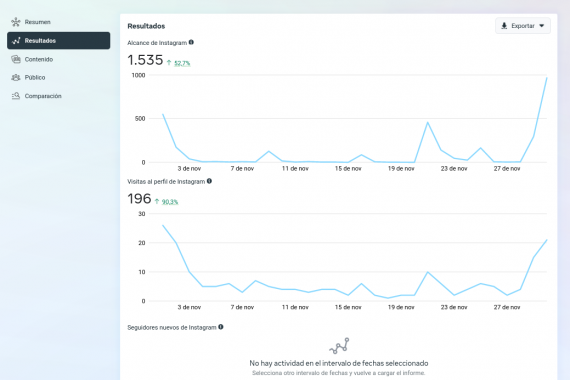Click info icon beside Seguidores nuevos de Instagram

tap(221, 327)
